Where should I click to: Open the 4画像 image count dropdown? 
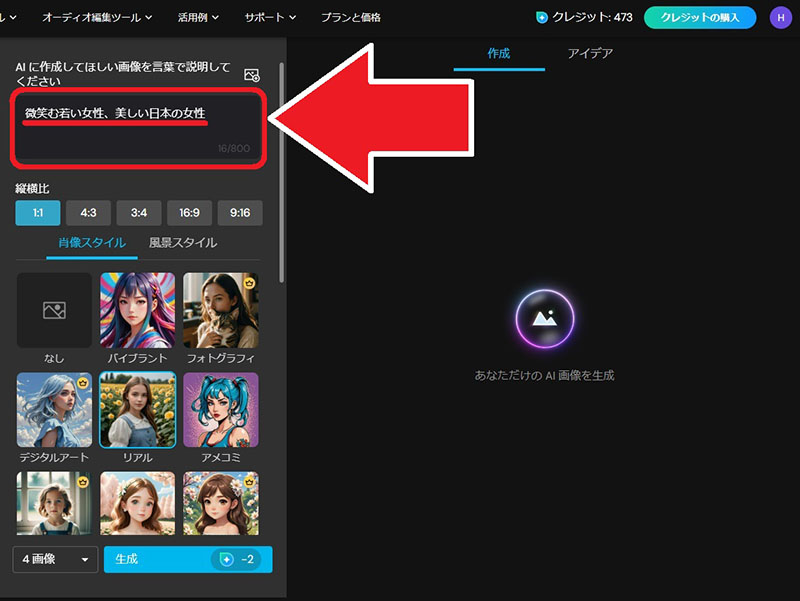55,559
